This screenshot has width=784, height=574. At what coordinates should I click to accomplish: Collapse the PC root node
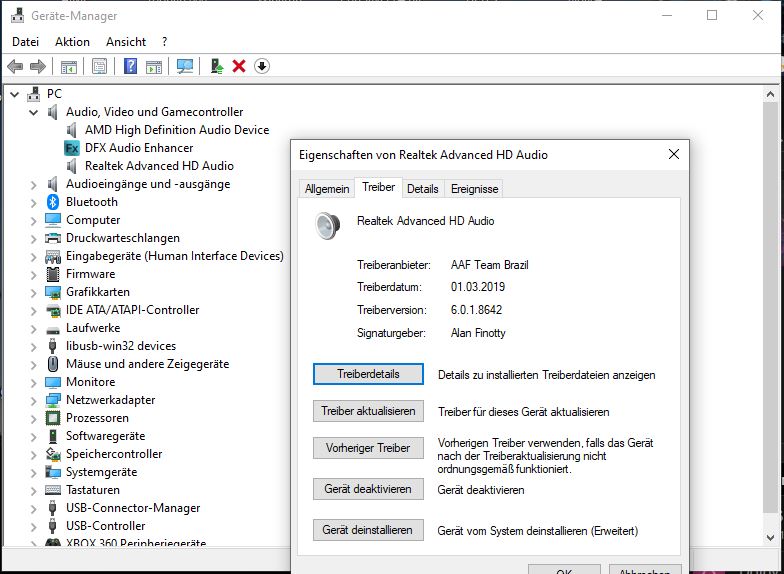15,94
